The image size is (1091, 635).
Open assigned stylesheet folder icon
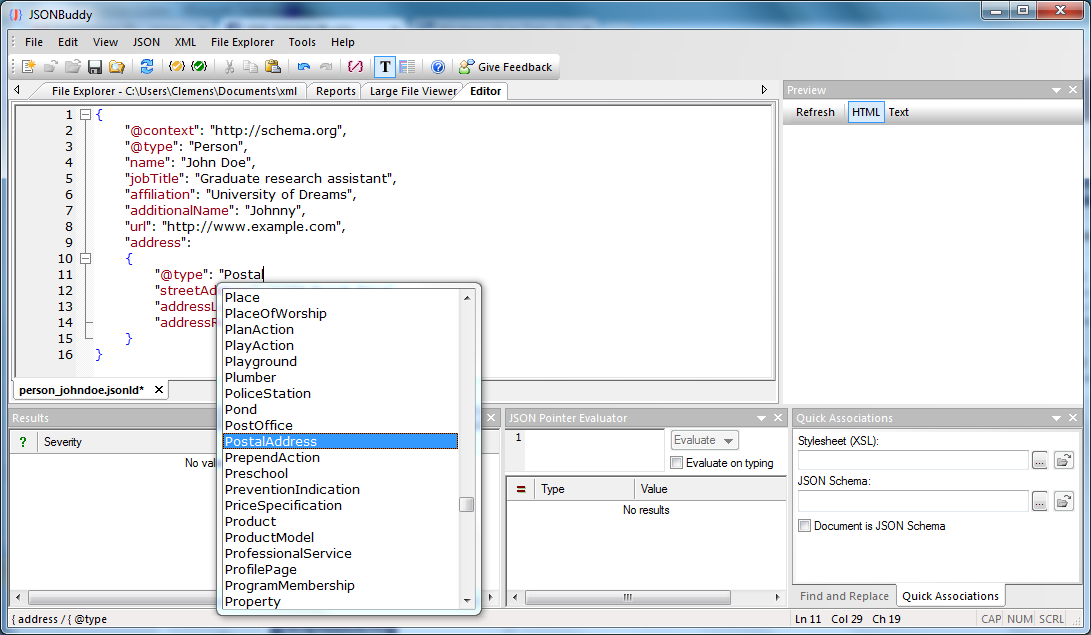(x=1063, y=460)
